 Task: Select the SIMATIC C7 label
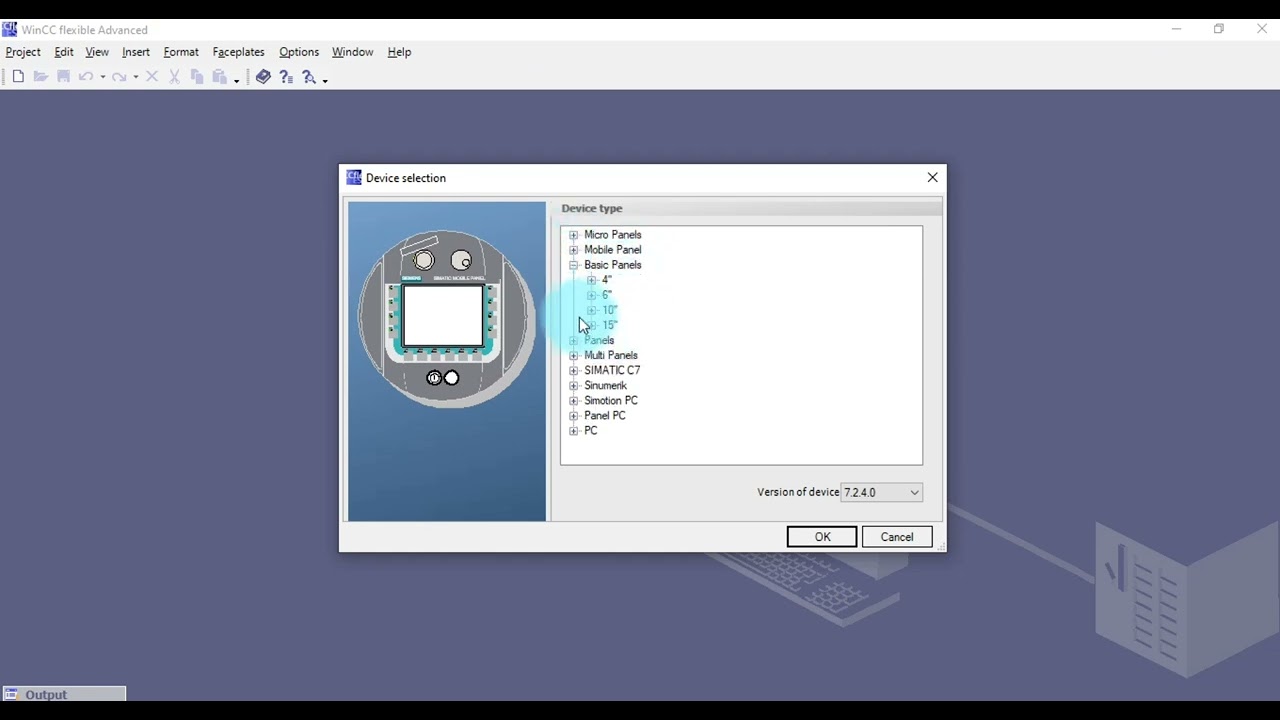point(612,370)
